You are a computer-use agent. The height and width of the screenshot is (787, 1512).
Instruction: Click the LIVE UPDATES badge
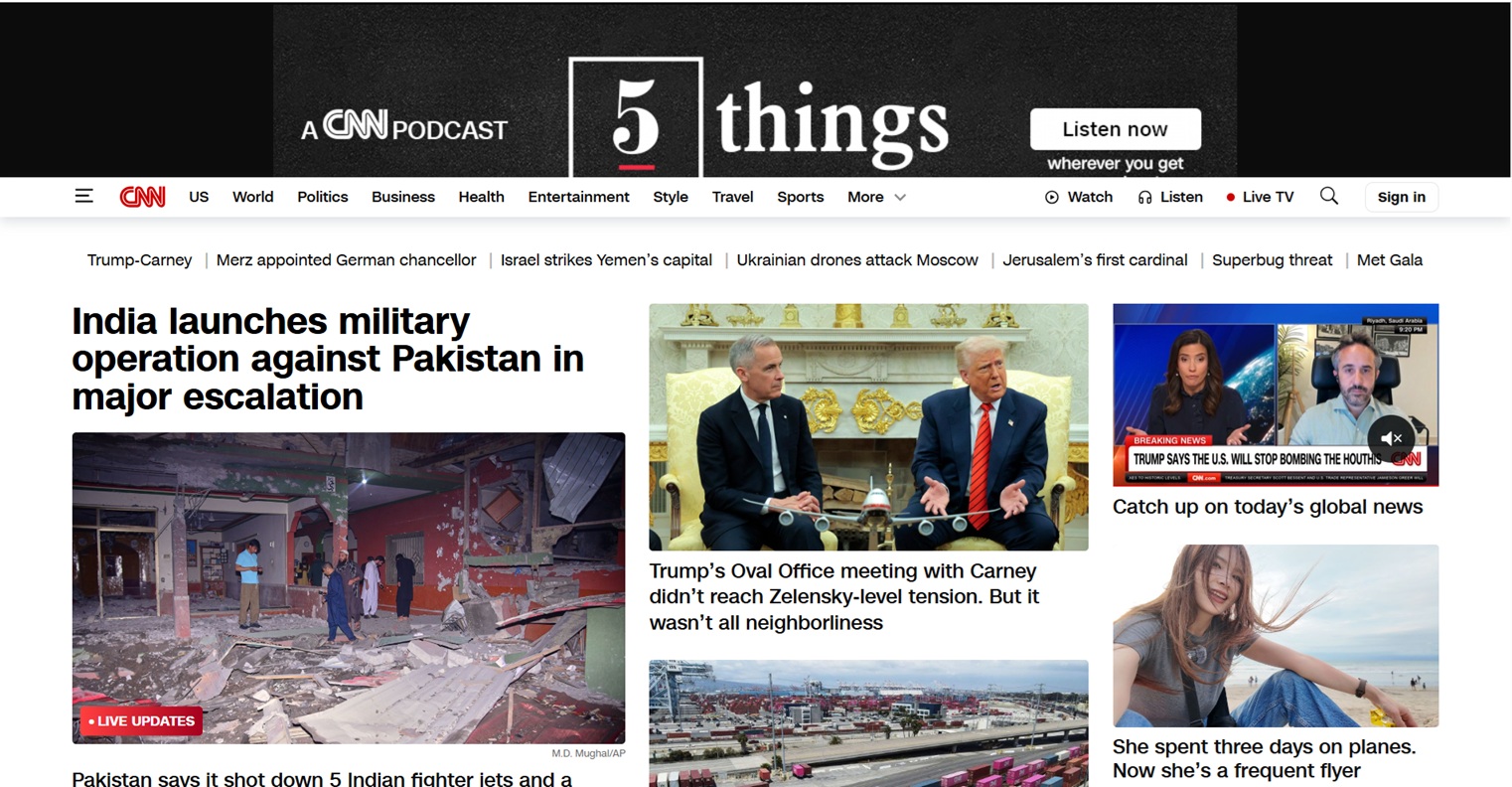[x=141, y=721]
